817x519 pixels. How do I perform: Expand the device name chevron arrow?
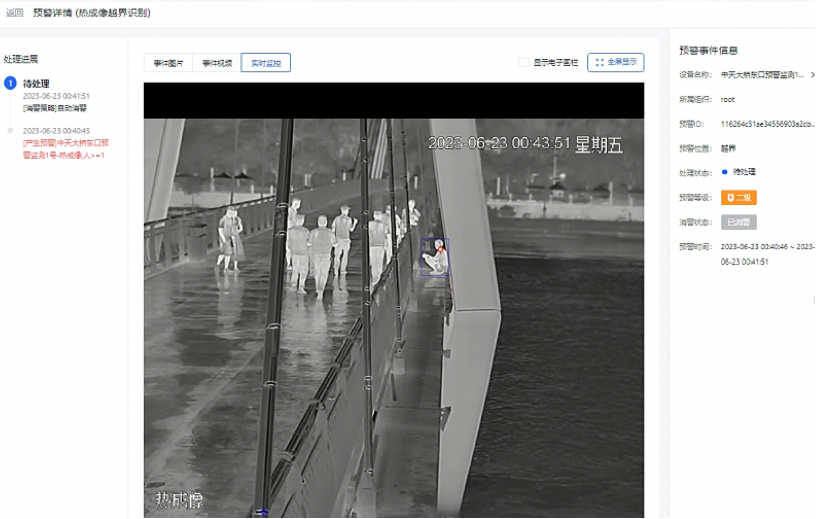click(812, 75)
